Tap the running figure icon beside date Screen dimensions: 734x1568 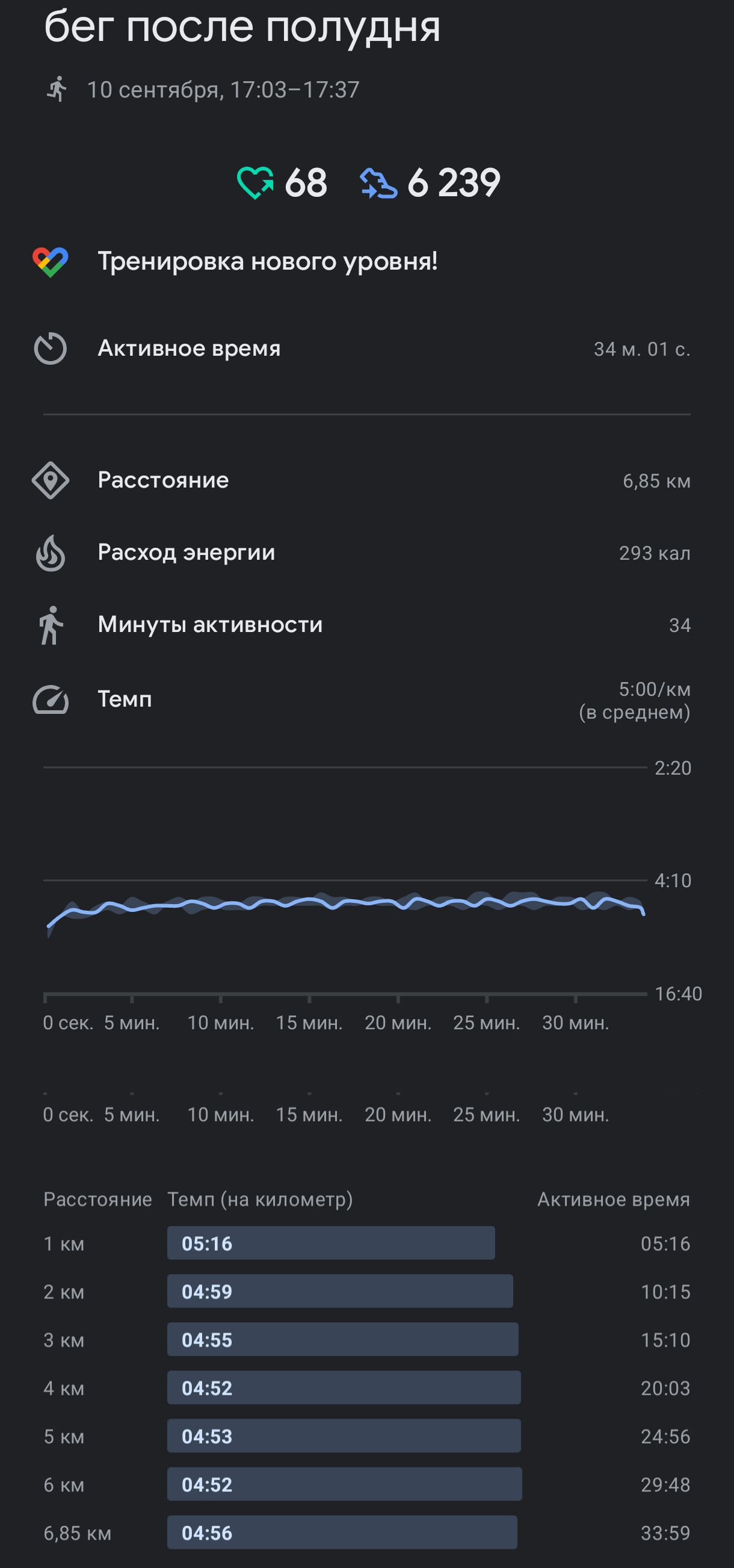[x=57, y=90]
